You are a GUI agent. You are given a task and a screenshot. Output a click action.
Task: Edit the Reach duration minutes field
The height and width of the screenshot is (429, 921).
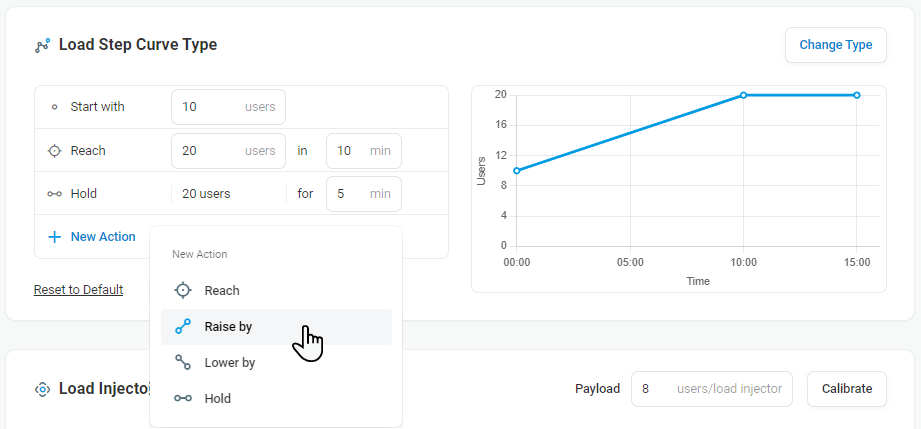click(x=364, y=151)
